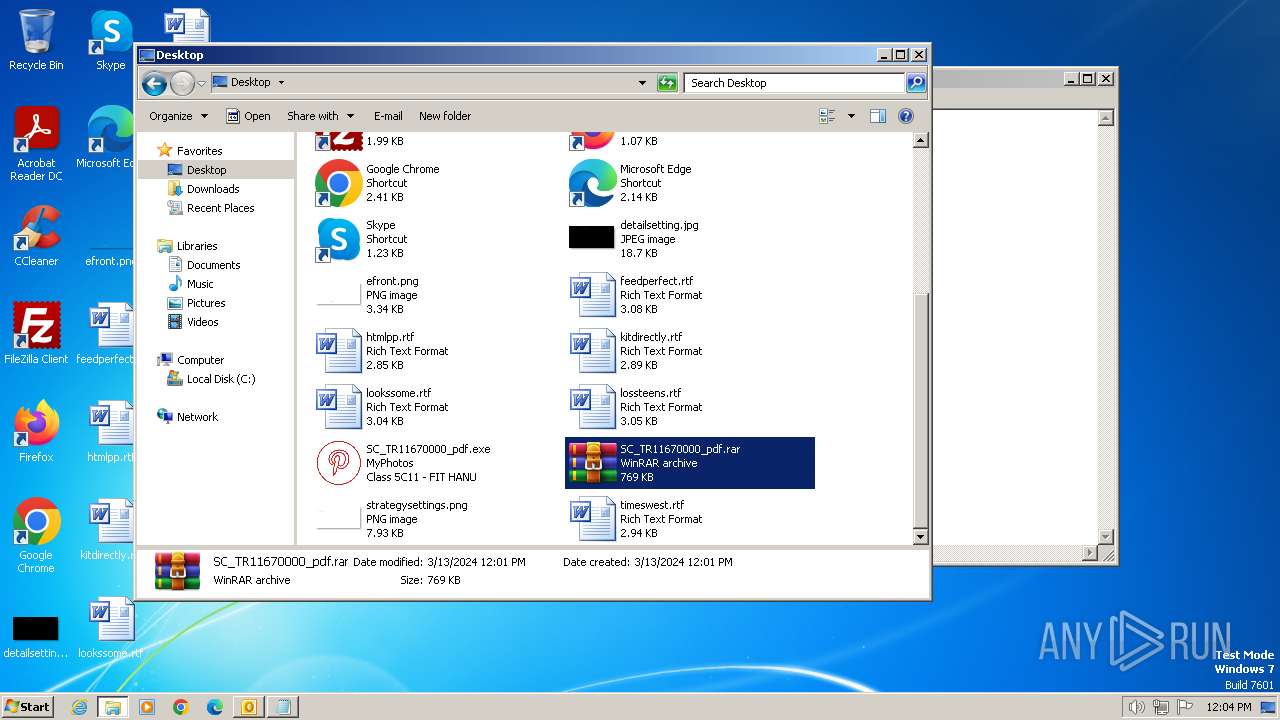Open Acrobat Reader DC desktop icon
1280x720 pixels.
point(36,144)
